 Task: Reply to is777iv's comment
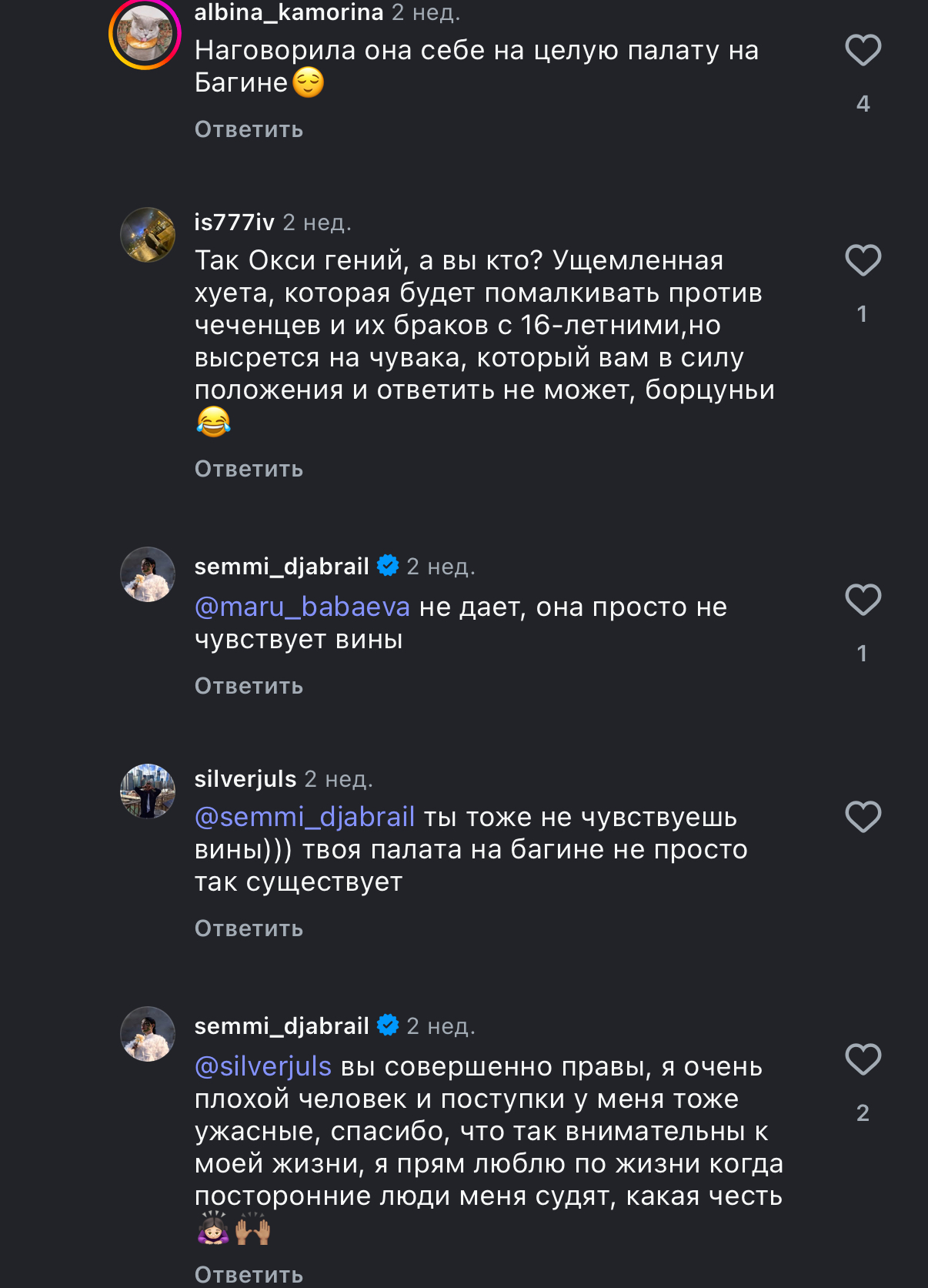[249, 469]
